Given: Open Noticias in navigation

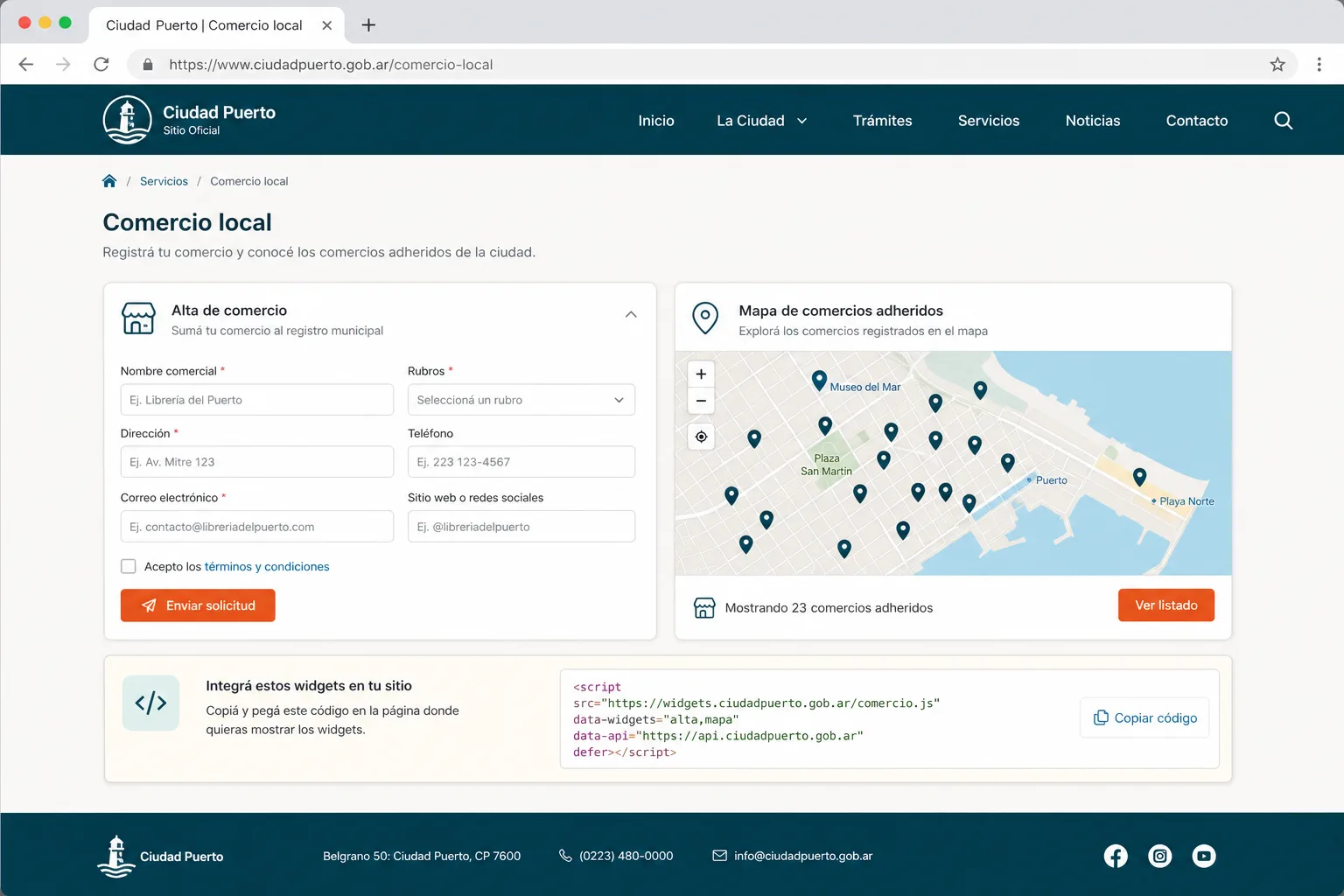Looking at the screenshot, I should click(1093, 121).
